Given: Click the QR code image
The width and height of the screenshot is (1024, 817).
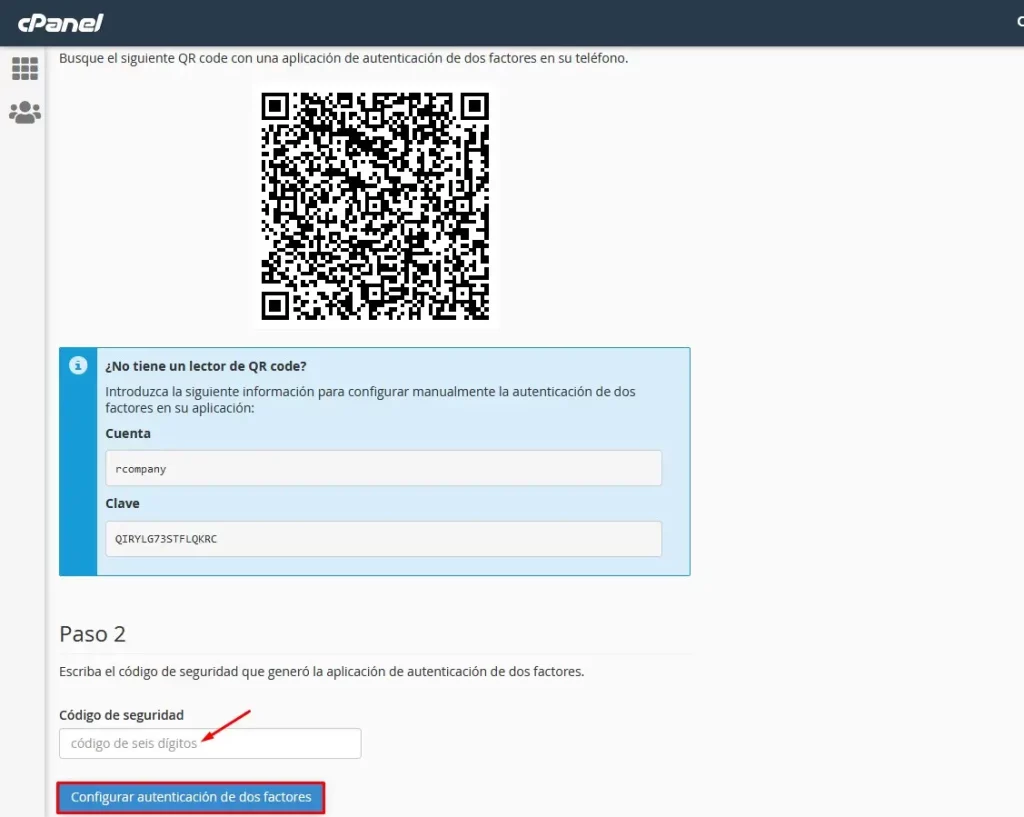Looking at the screenshot, I should [375, 206].
